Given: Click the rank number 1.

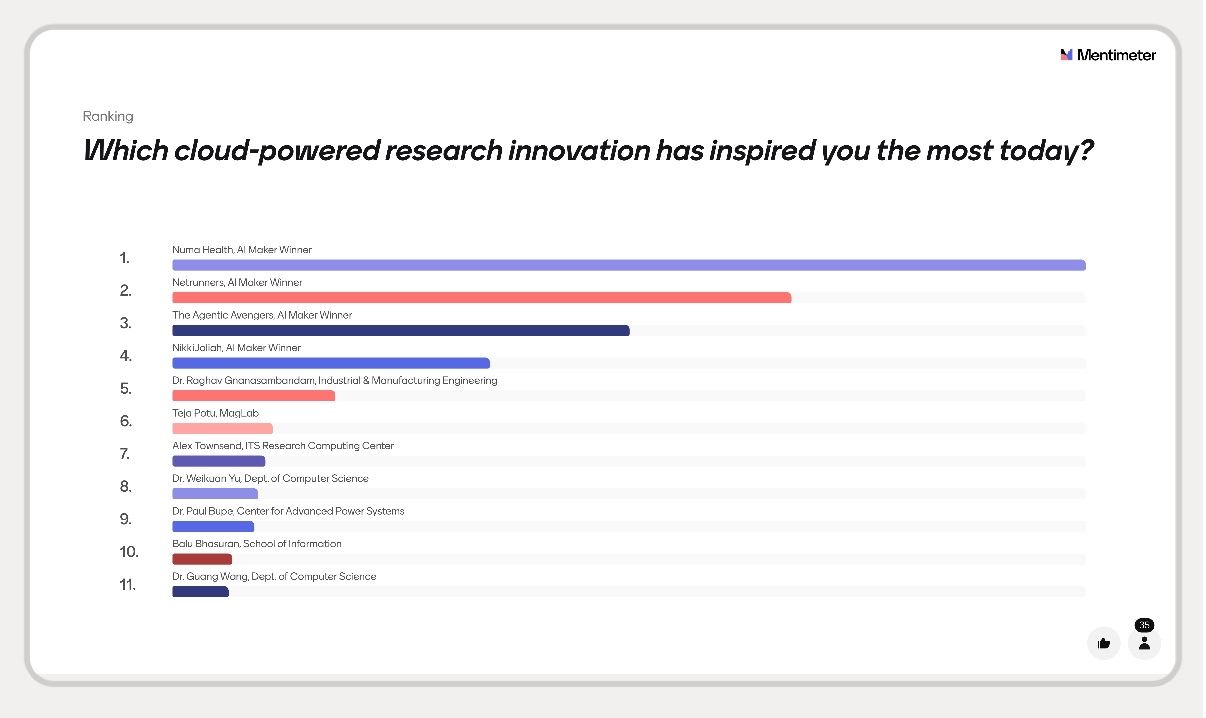Looking at the screenshot, I should coord(125,258).
